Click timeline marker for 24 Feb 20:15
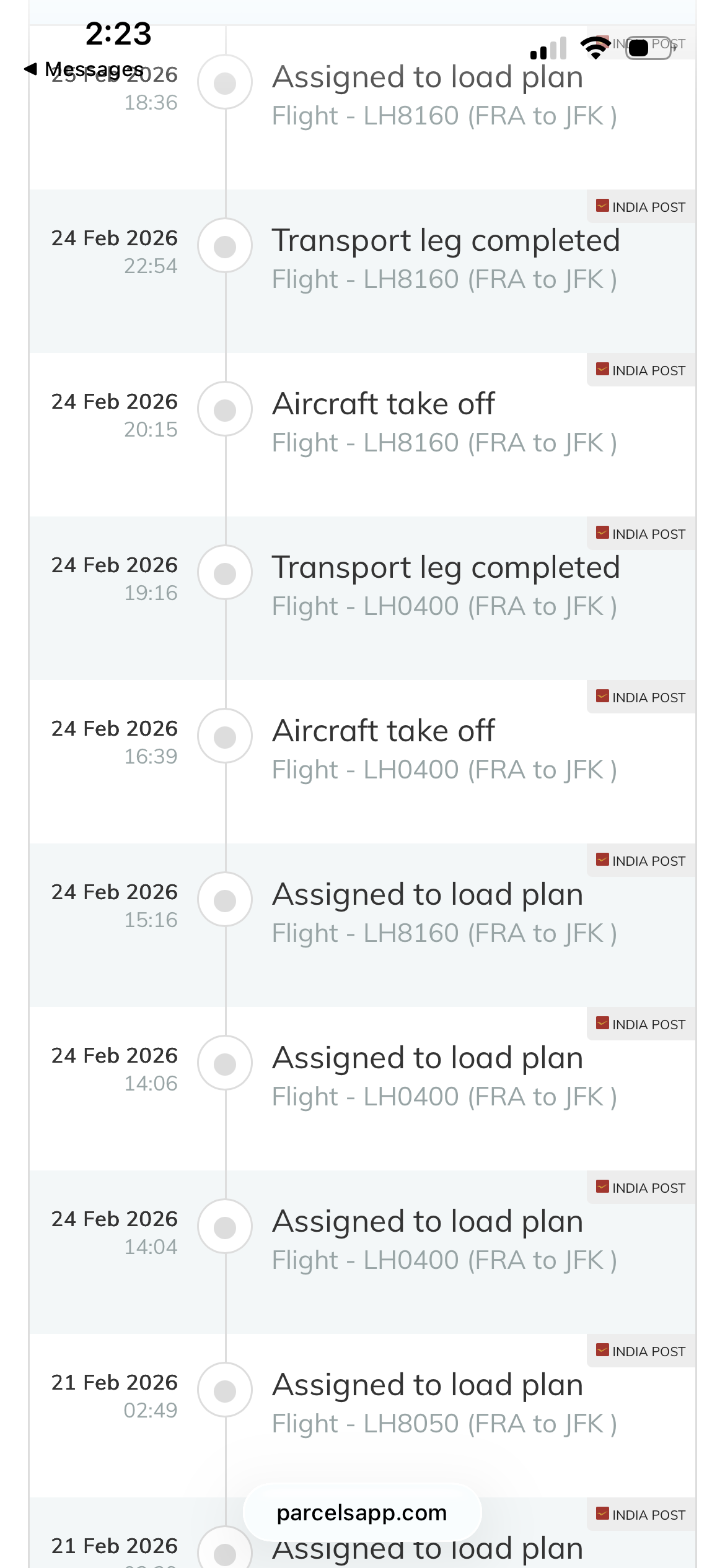725x1568 pixels. coord(225,409)
